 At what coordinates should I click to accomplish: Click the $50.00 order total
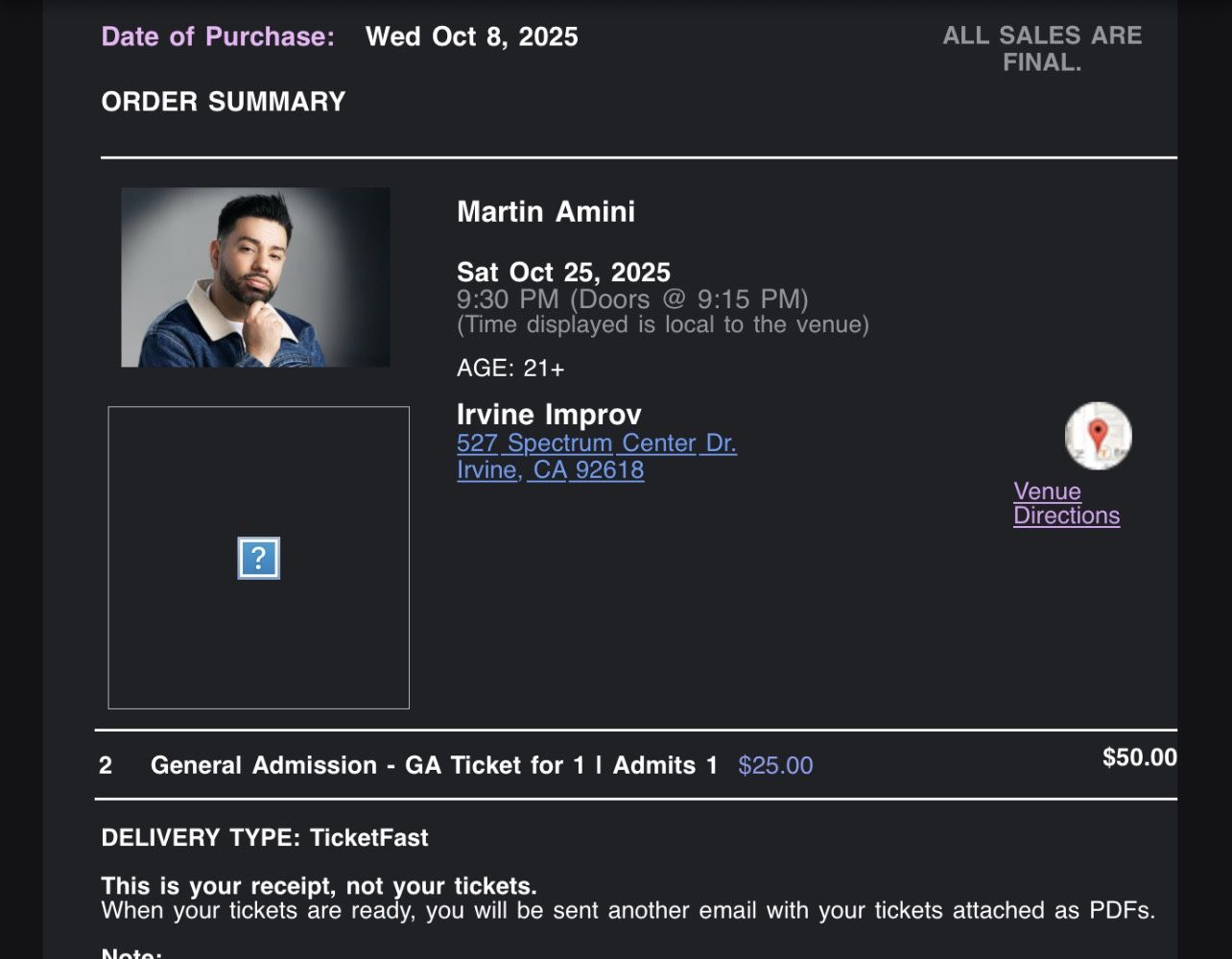click(1139, 757)
